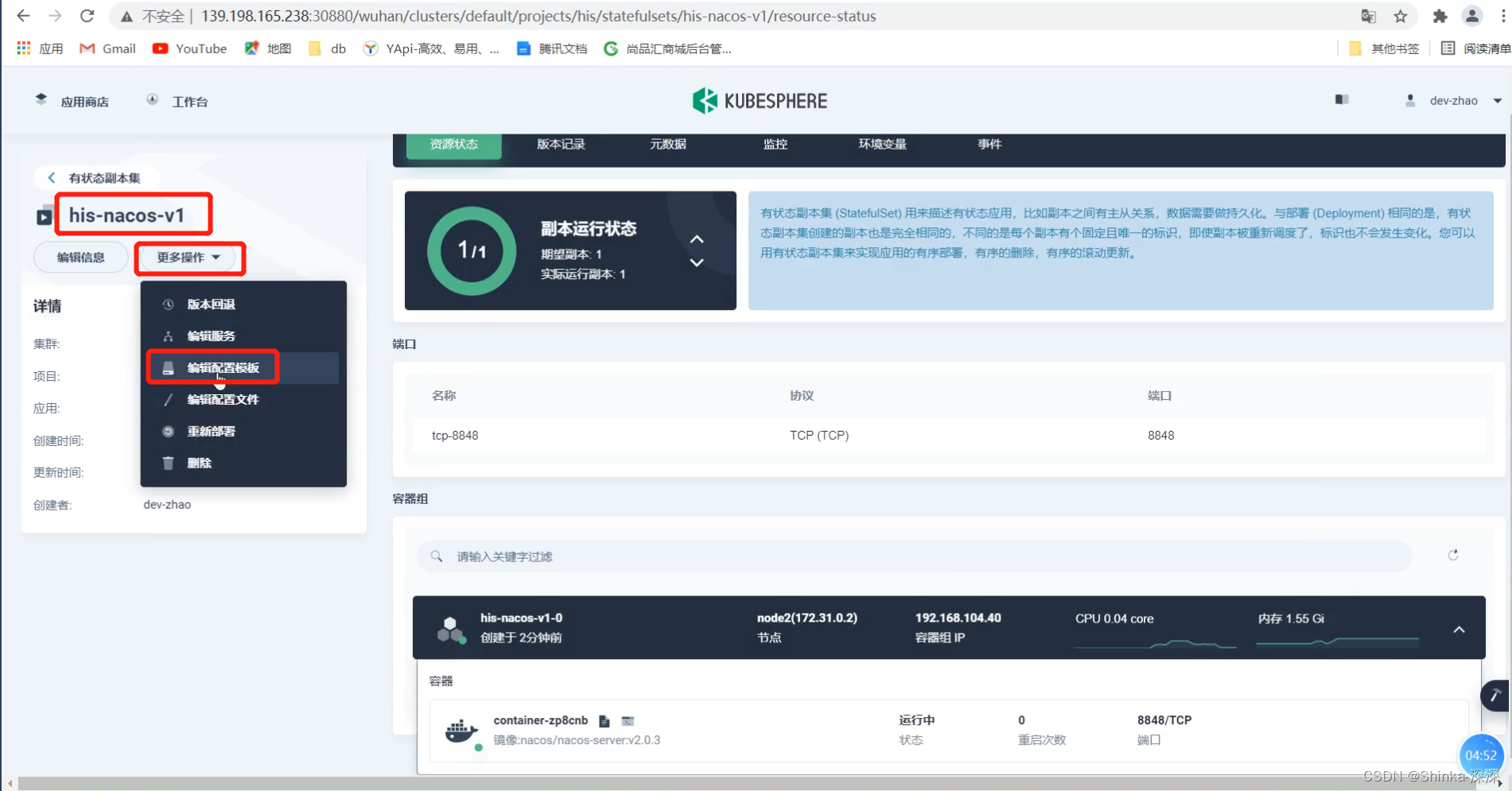
Task: Go back with the browser back arrow
Action: point(23,16)
